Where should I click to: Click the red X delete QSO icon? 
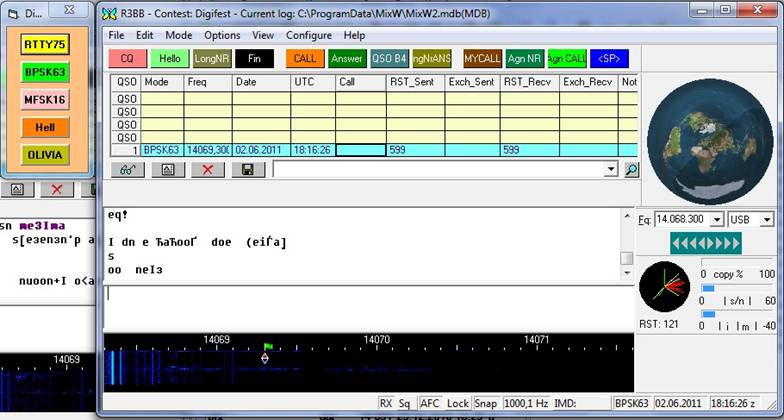click(x=207, y=170)
